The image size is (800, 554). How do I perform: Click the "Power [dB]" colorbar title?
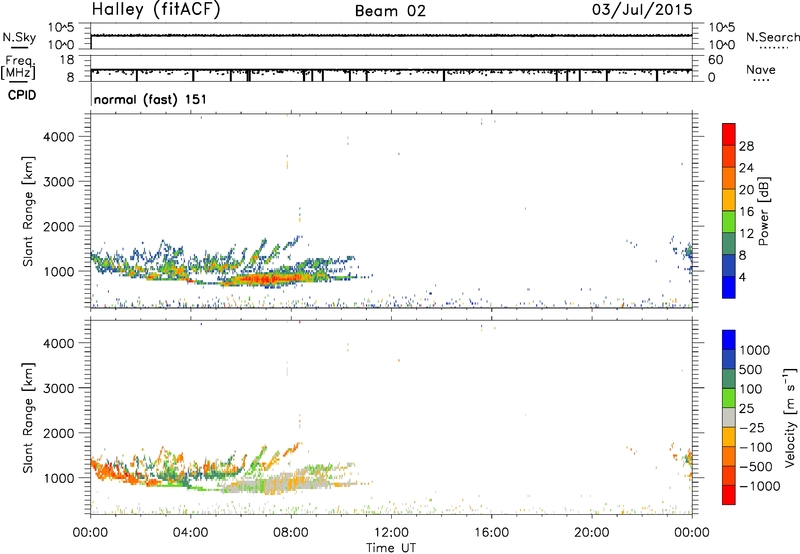click(x=763, y=211)
